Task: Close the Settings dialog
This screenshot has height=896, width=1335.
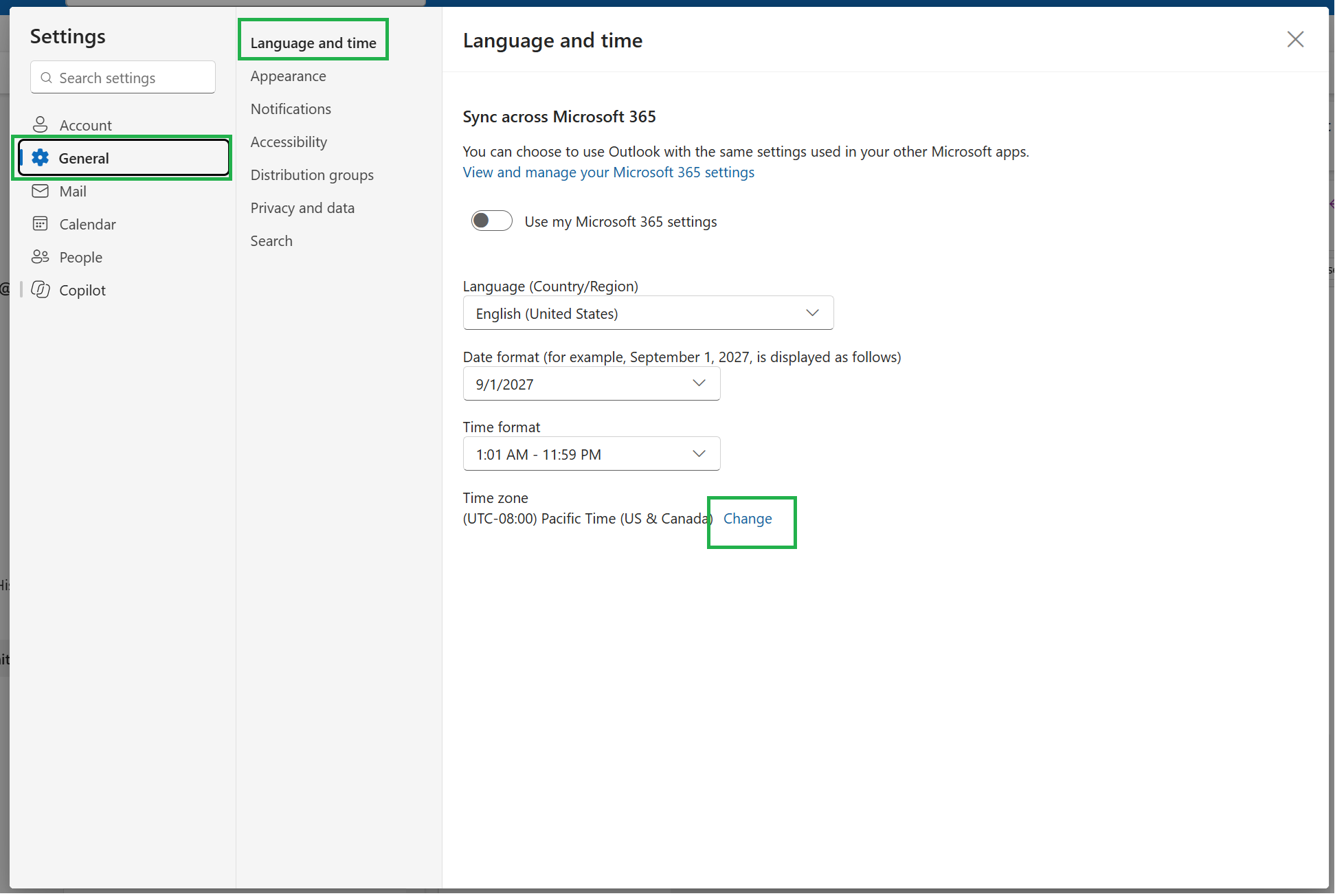Action: pos(1295,39)
